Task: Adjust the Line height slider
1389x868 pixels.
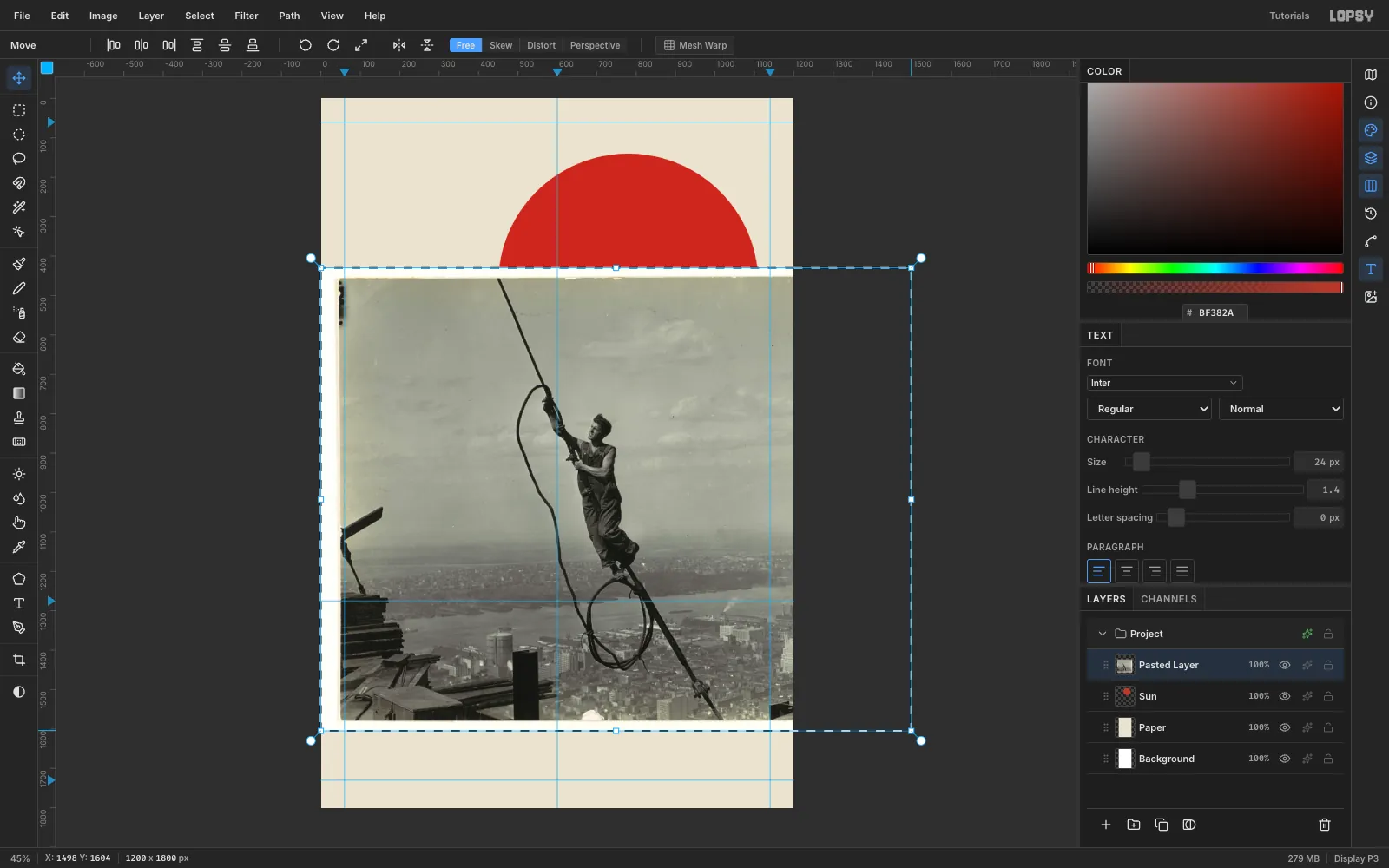Action: coord(1222,490)
